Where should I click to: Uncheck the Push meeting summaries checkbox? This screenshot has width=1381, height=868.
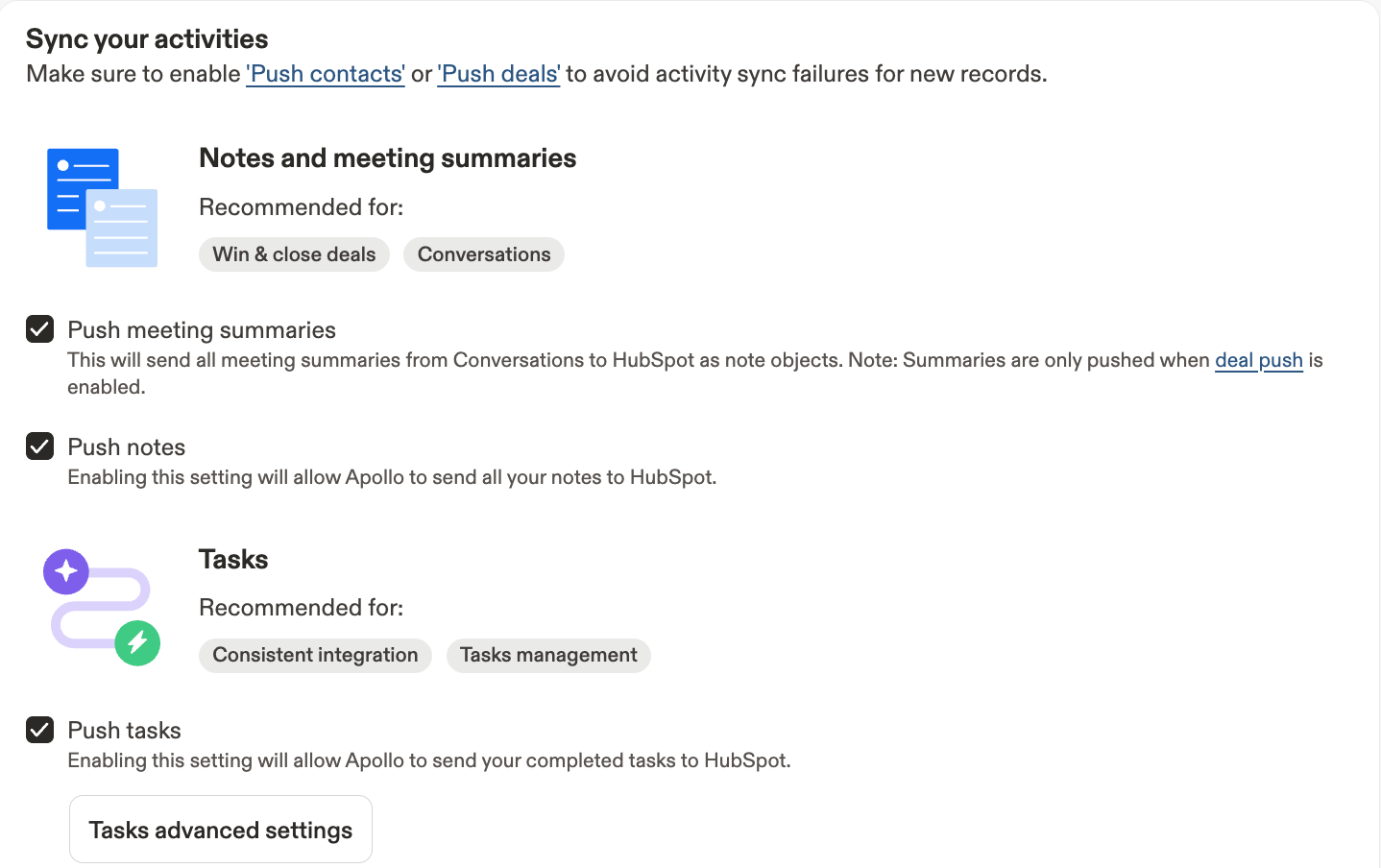point(39,329)
